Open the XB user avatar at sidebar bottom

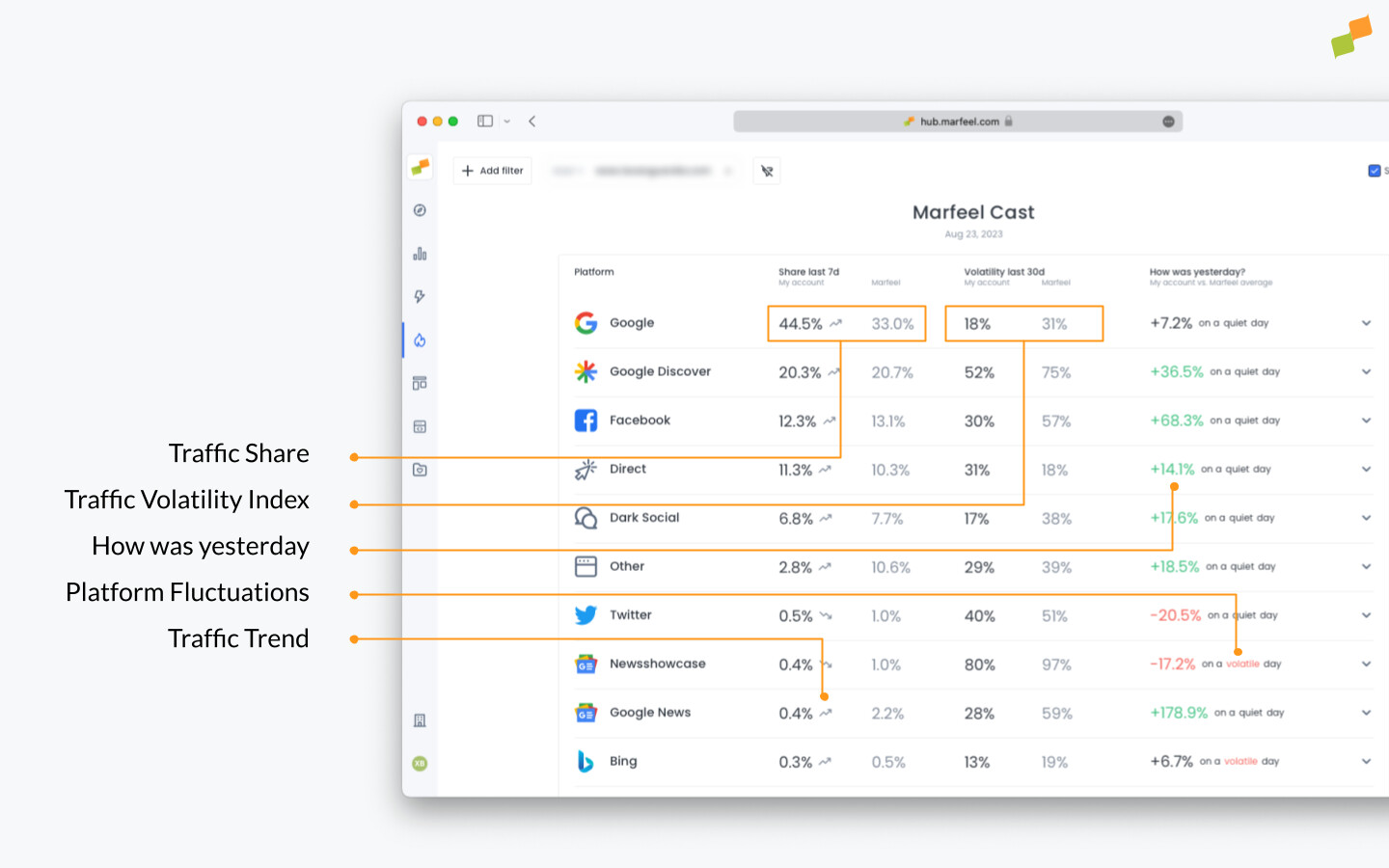[420, 763]
